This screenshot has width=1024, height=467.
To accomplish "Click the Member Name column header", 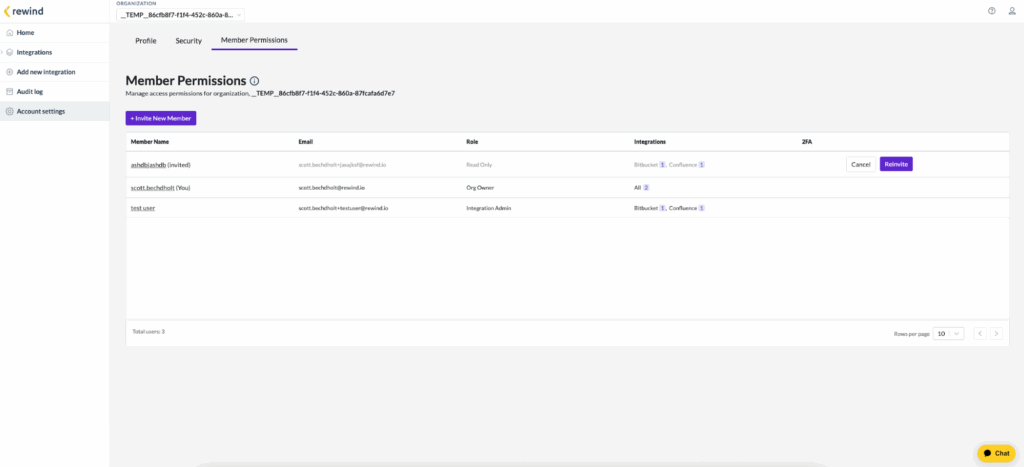I will [x=150, y=142].
